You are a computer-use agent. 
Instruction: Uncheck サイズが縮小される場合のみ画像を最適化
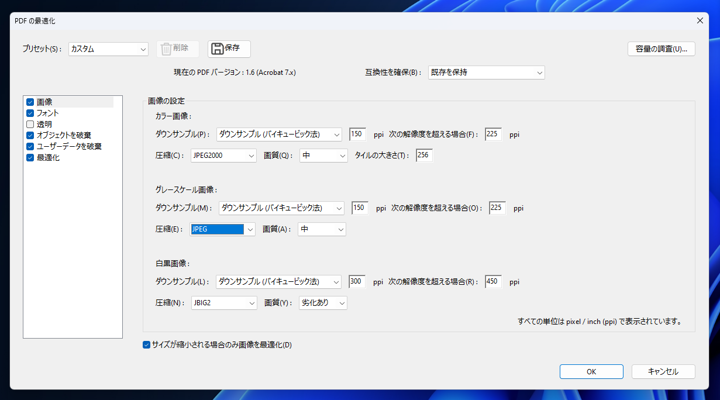click(x=146, y=345)
